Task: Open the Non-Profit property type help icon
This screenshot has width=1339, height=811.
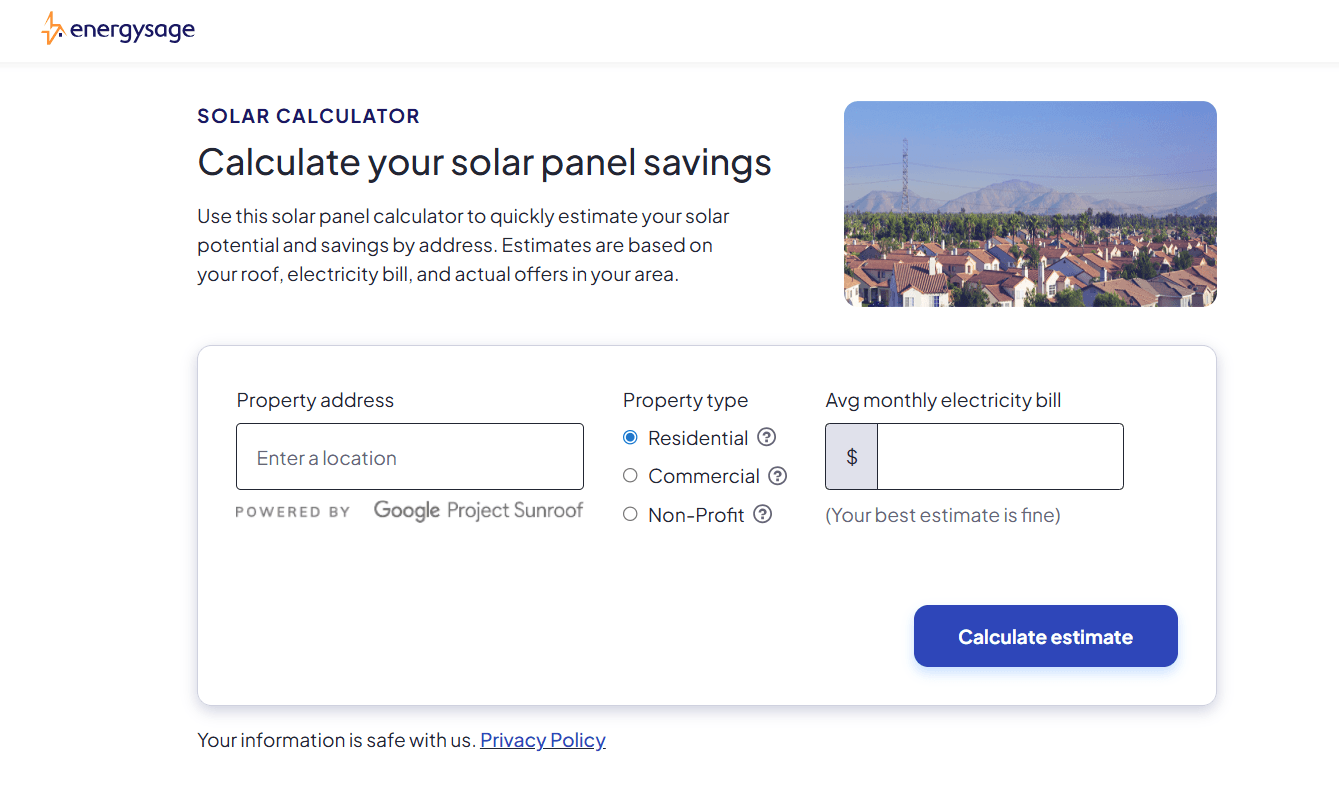Action: 763,513
